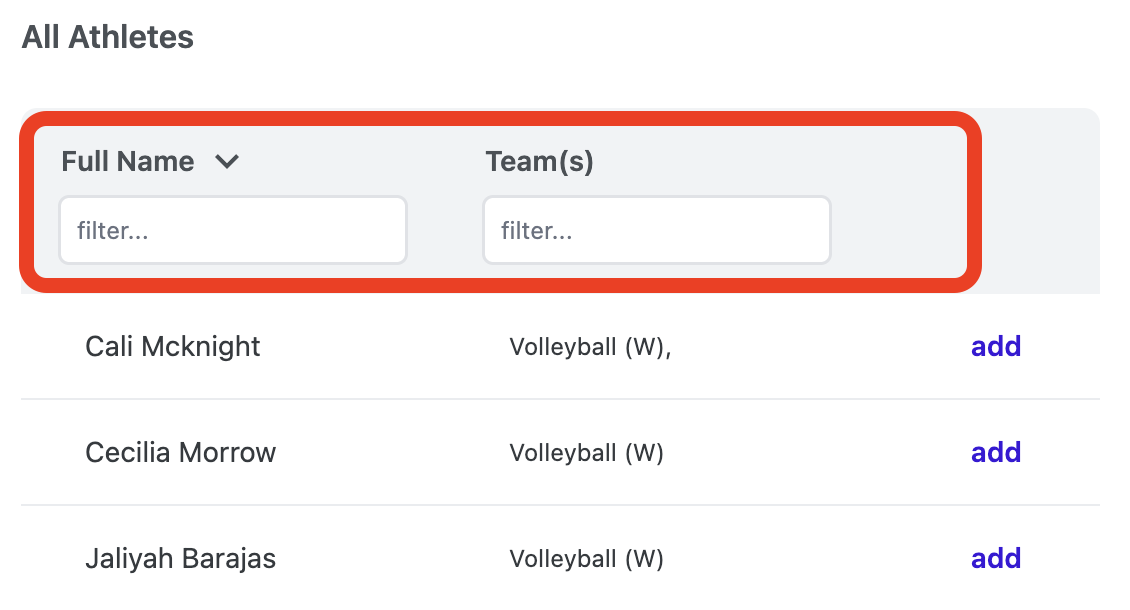1130x610 pixels.
Task: Add Jaliyah Barajas using the add link
Action: tap(996, 559)
